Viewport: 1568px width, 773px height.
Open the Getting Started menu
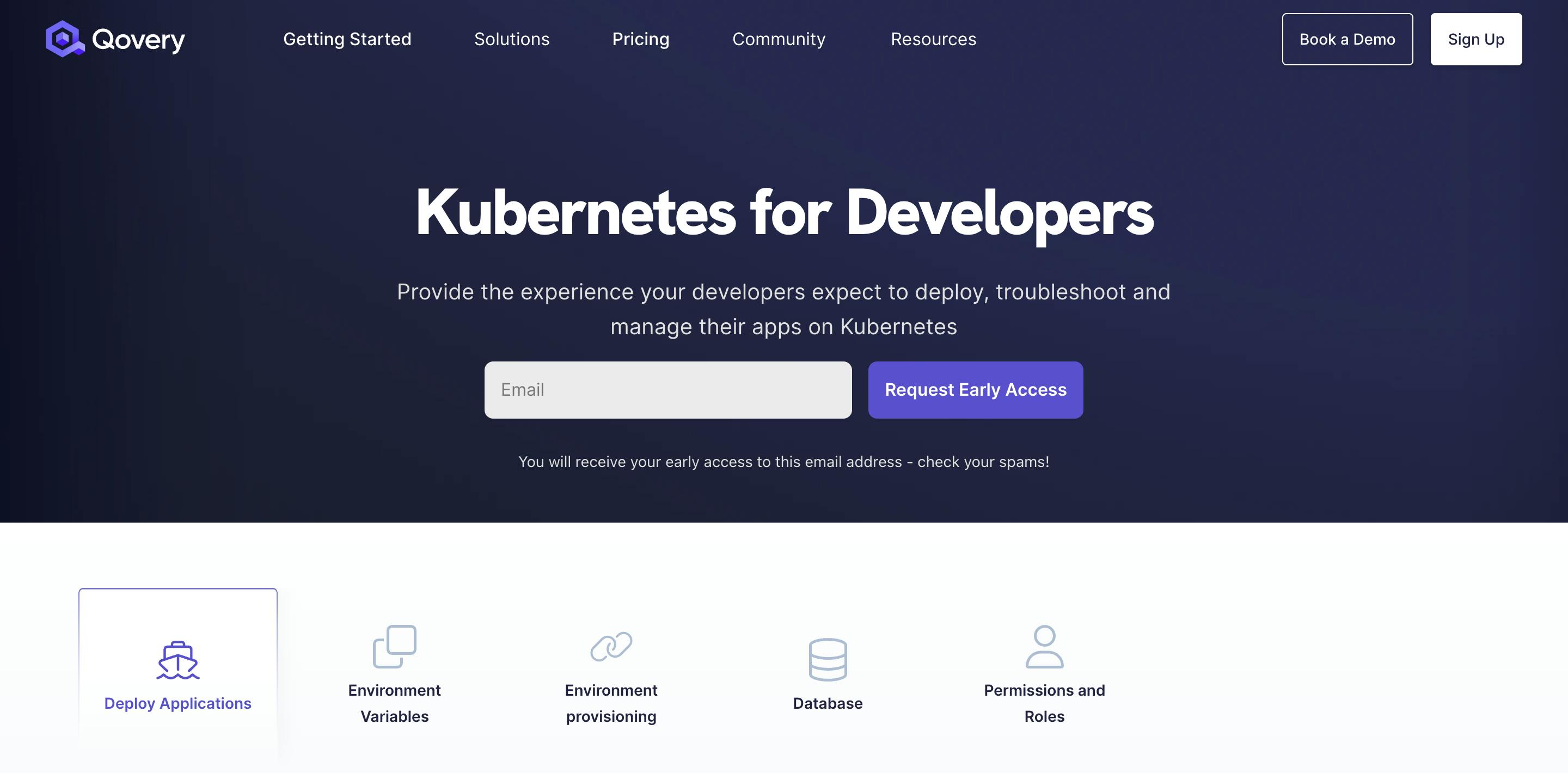pos(347,39)
